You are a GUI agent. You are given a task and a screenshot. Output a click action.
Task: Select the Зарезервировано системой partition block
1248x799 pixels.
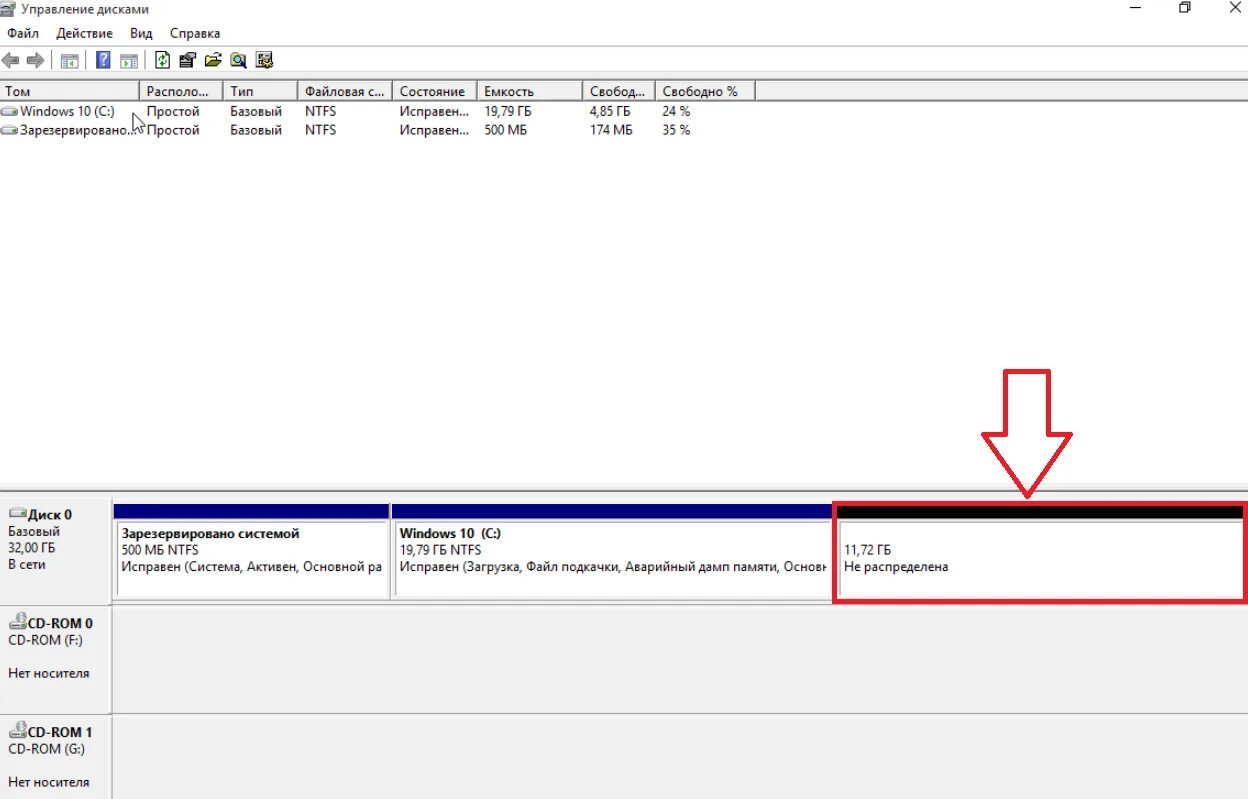252,551
